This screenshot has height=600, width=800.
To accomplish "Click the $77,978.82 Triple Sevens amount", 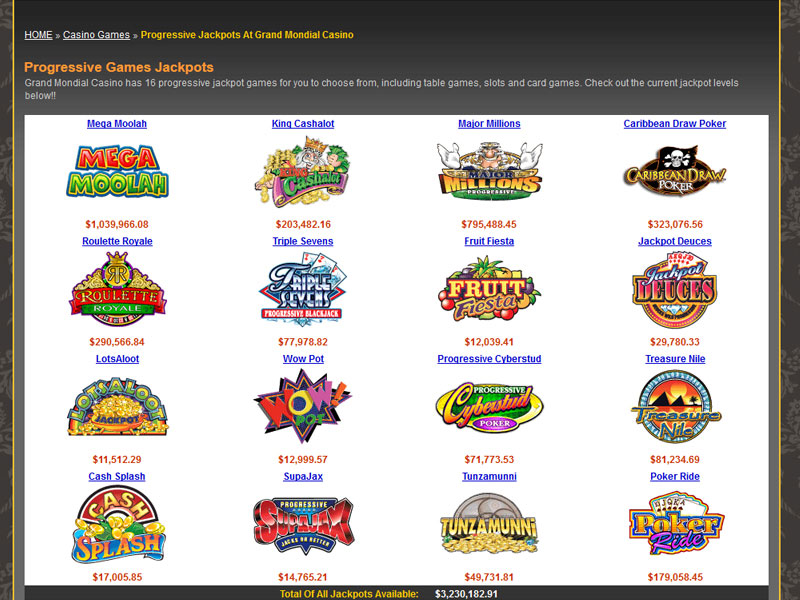I will 303,342.
